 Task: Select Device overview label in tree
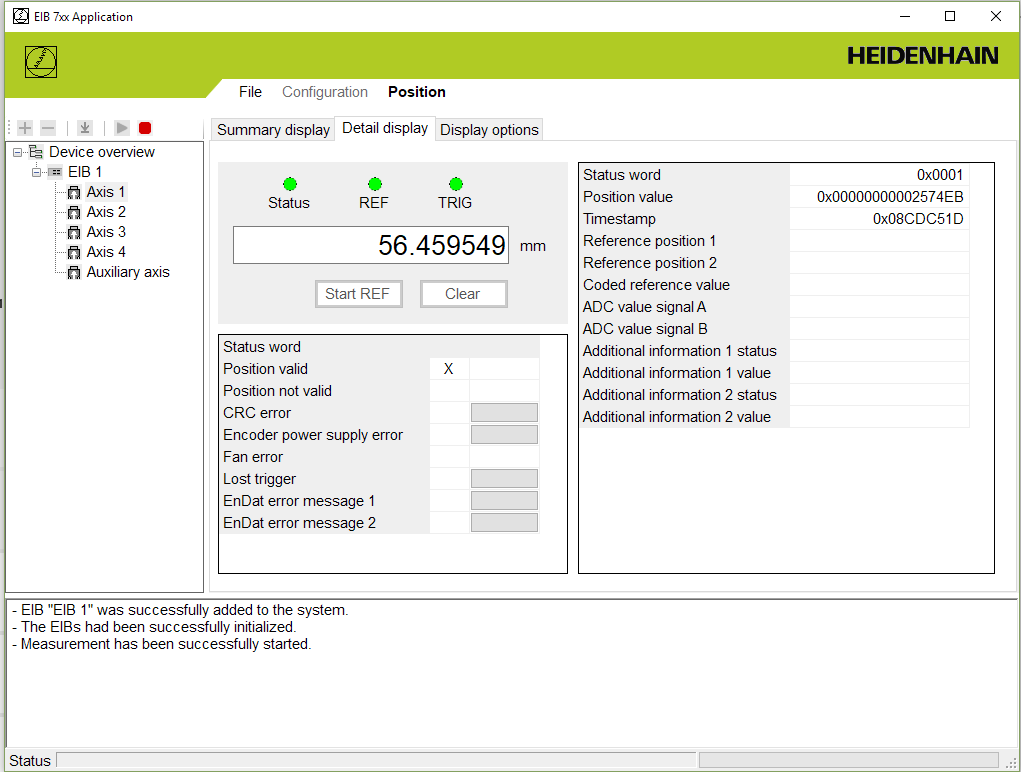(102, 152)
